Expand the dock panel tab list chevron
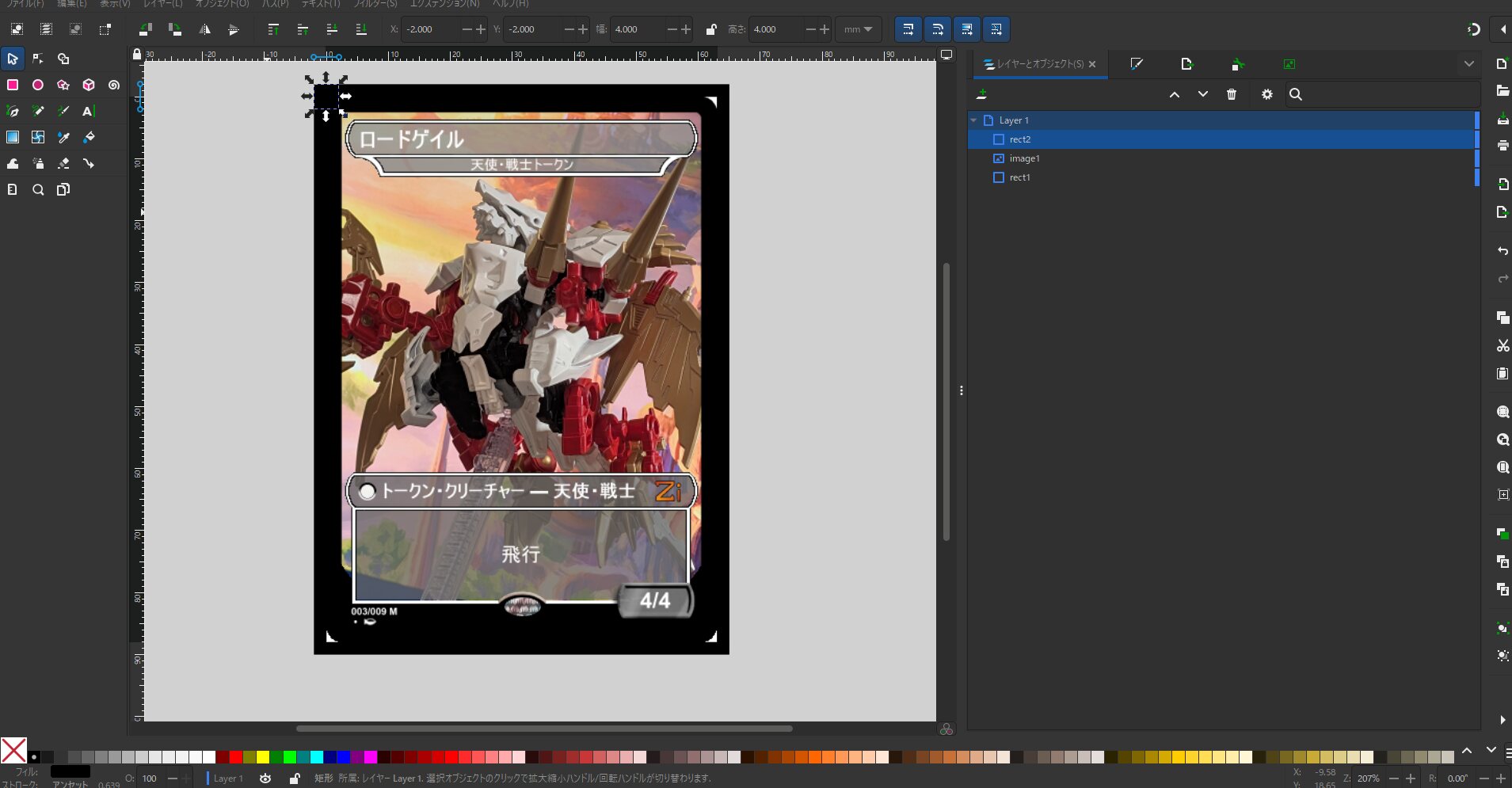 pos(1468,64)
